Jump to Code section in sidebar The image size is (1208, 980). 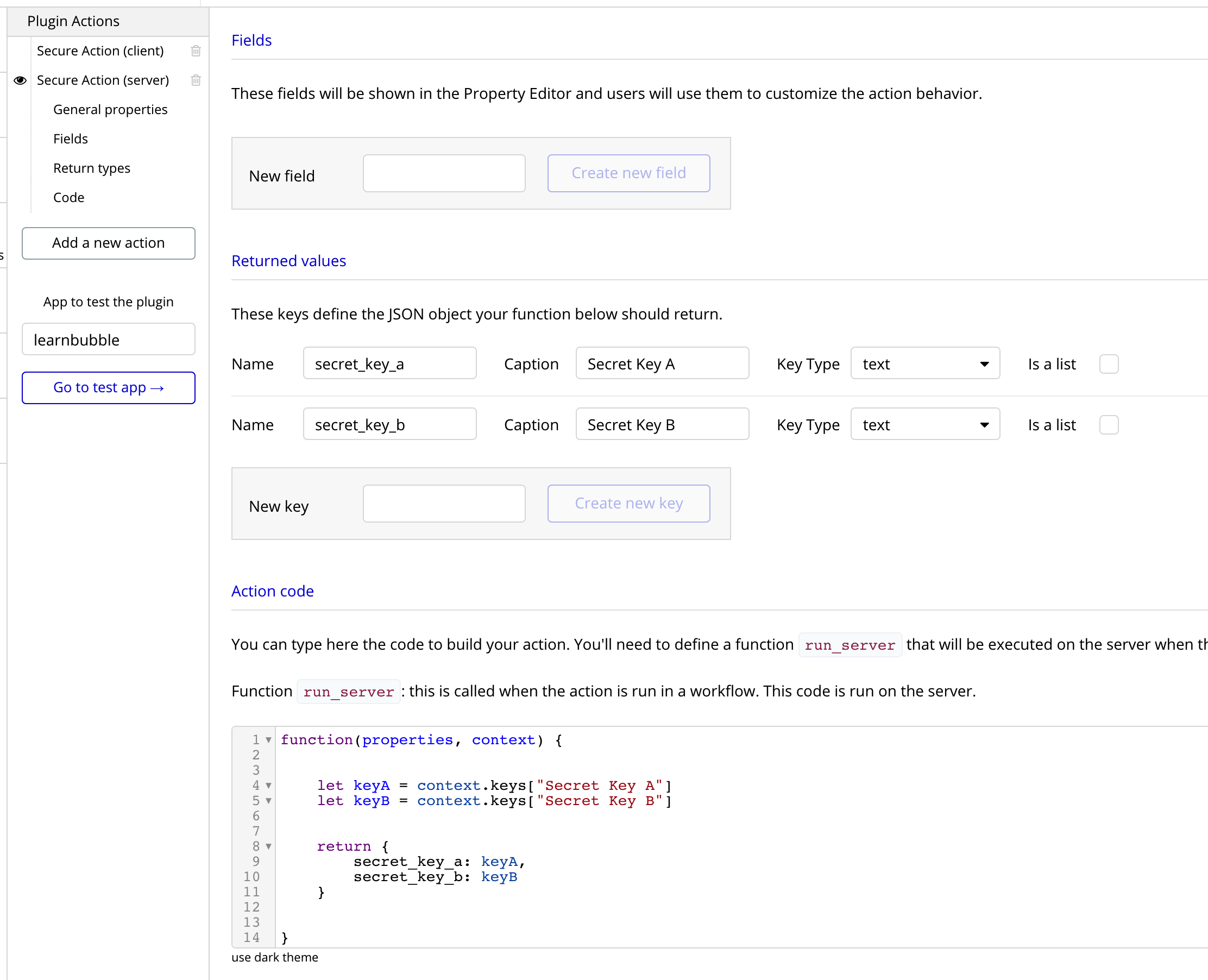click(69, 198)
